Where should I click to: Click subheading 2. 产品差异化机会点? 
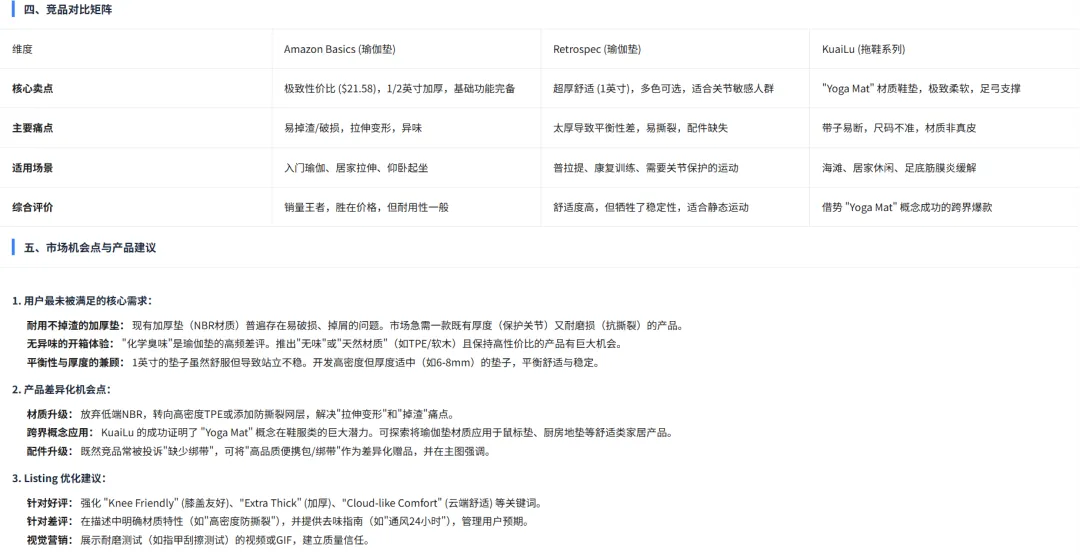click(x=61, y=389)
